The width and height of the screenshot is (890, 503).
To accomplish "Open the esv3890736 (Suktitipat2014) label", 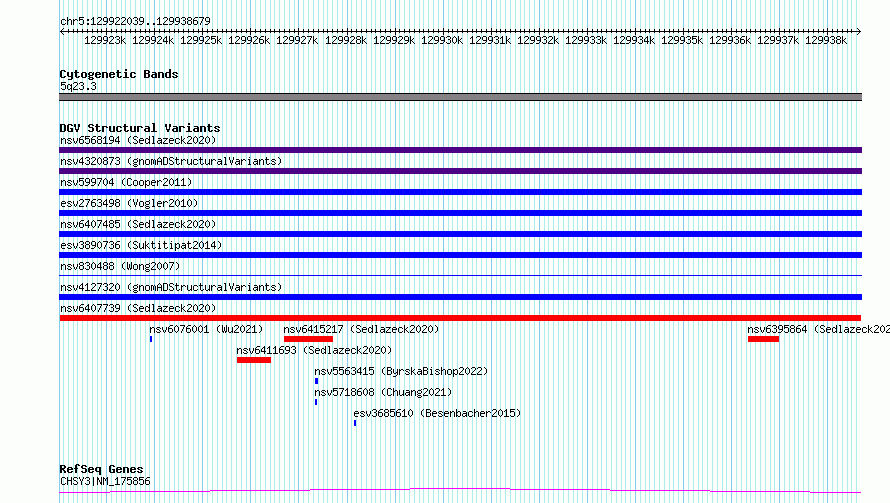I will click(x=141, y=245).
